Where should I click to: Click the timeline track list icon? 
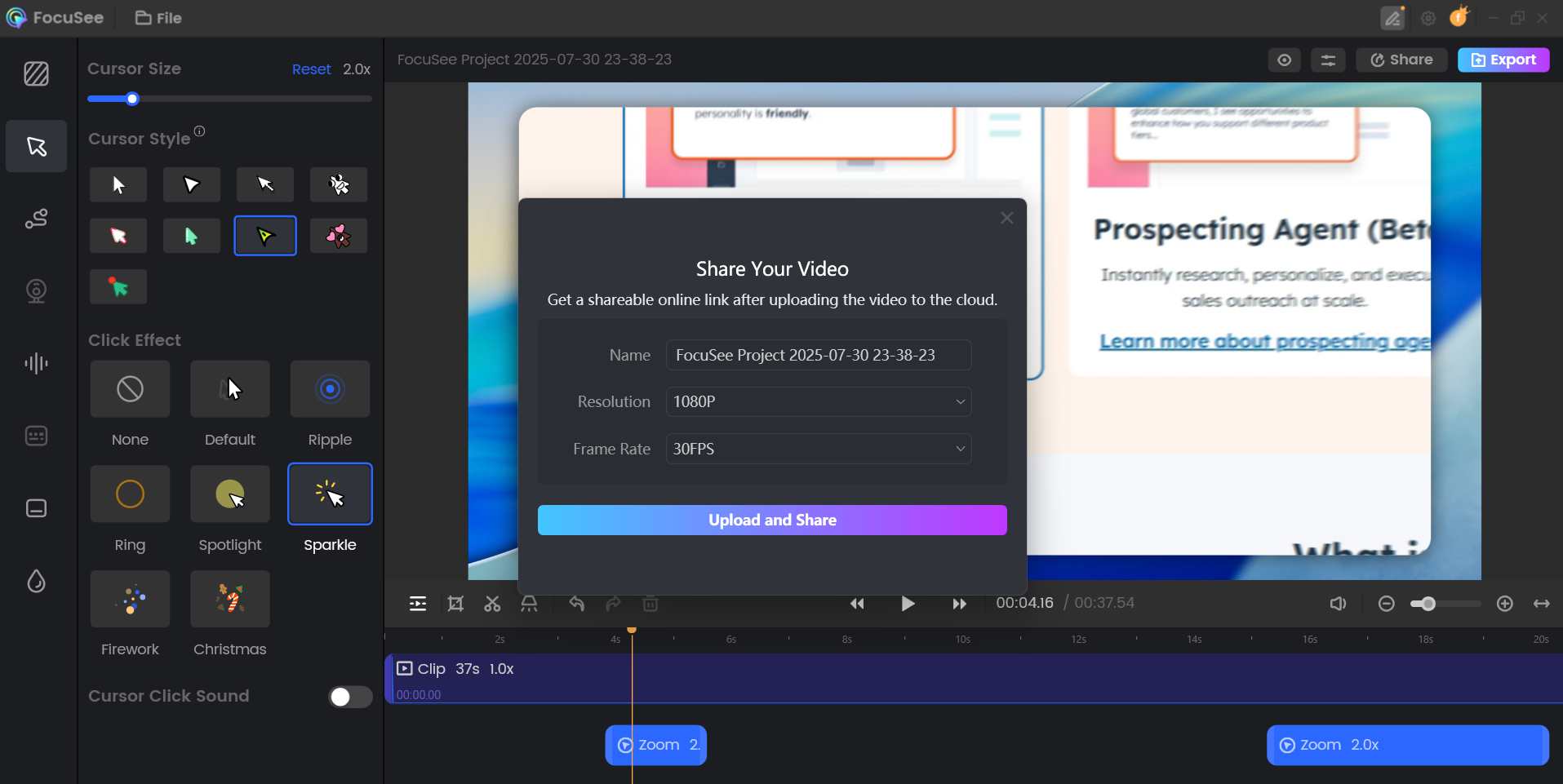(x=418, y=604)
